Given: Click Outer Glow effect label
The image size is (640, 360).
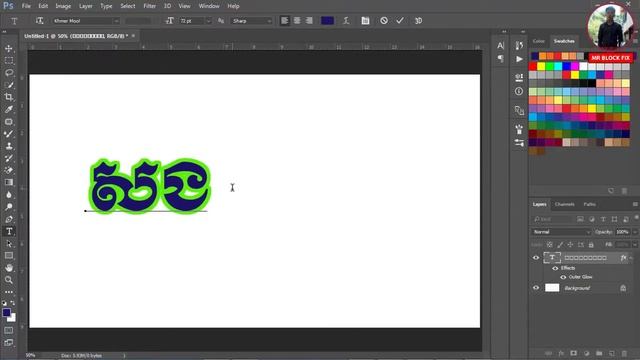Looking at the screenshot, I should (580, 277).
